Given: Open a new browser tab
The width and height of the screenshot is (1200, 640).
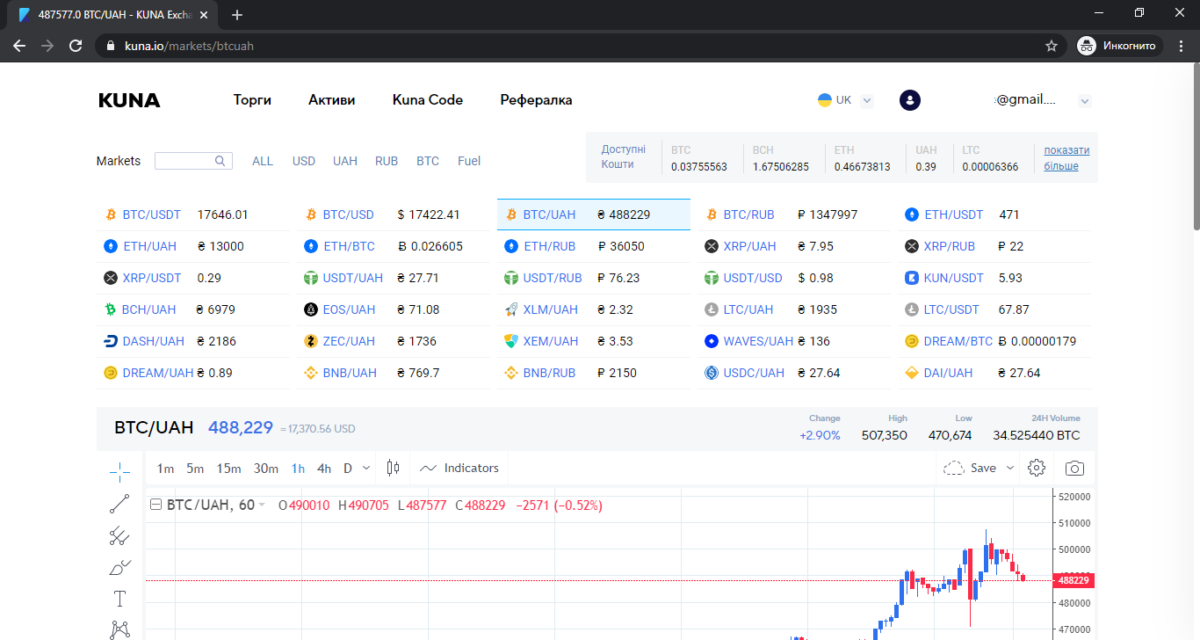Looking at the screenshot, I should click(x=237, y=15).
